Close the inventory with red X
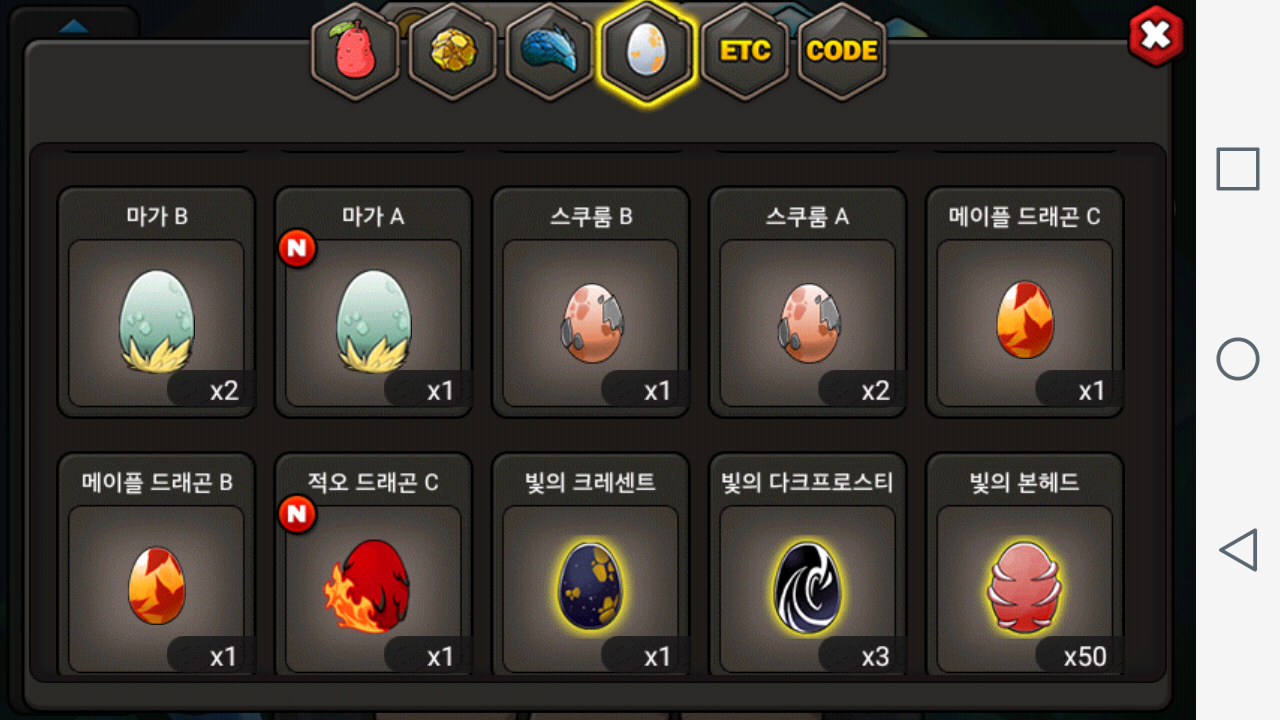The image size is (1280, 720). pyautogui.click(x=1155, y=37)
